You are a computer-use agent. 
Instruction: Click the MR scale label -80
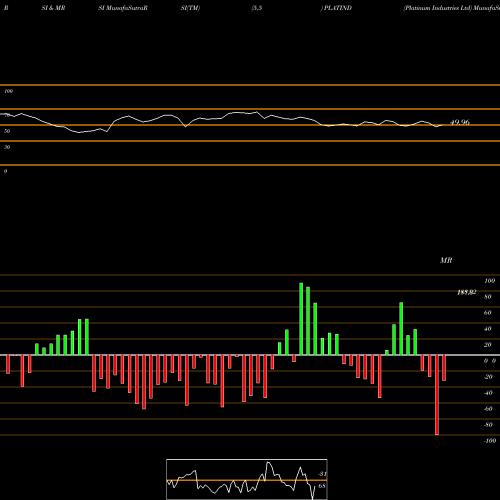click(x=488, y=425)
